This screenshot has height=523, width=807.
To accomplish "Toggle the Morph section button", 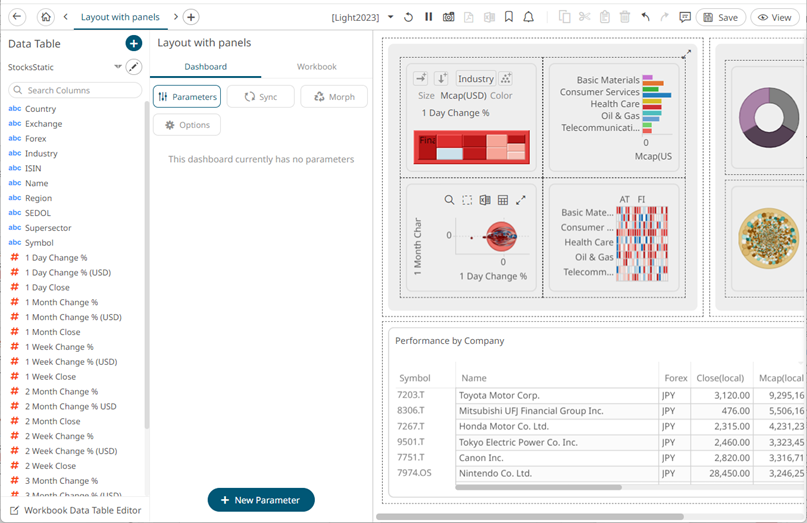I will 334,97.
